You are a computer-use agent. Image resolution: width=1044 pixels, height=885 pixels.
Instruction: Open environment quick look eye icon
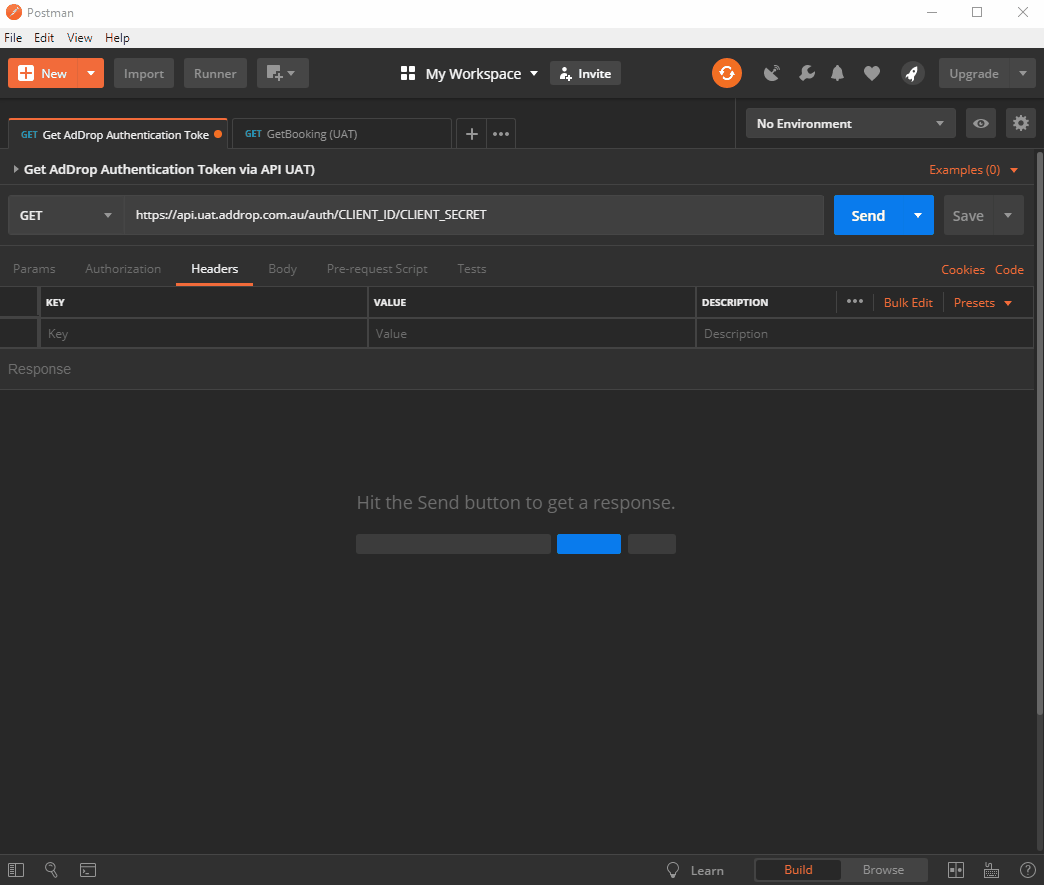tap(981, 123)
